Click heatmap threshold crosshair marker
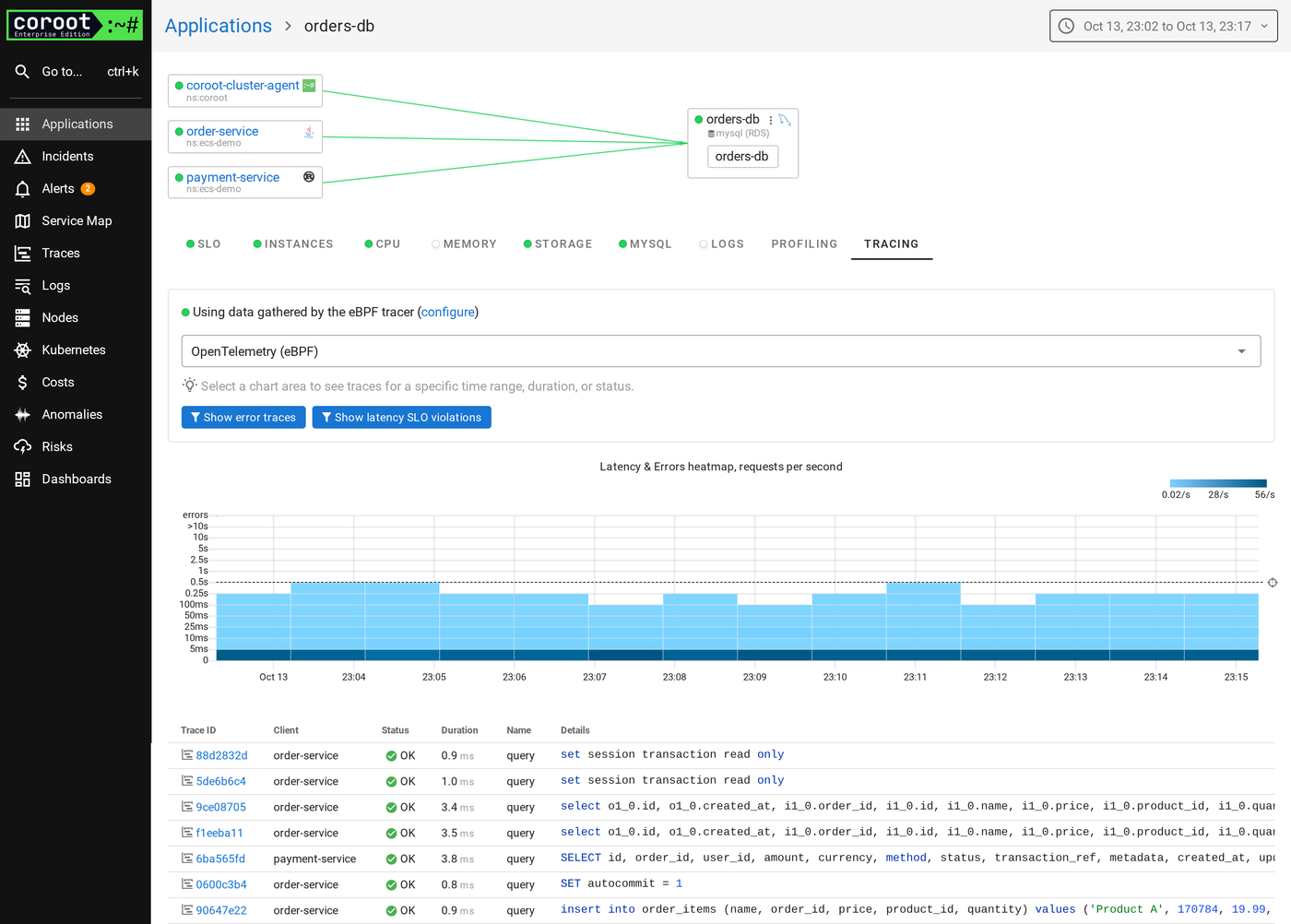Screen dimensions: 1291x924 1273,583
